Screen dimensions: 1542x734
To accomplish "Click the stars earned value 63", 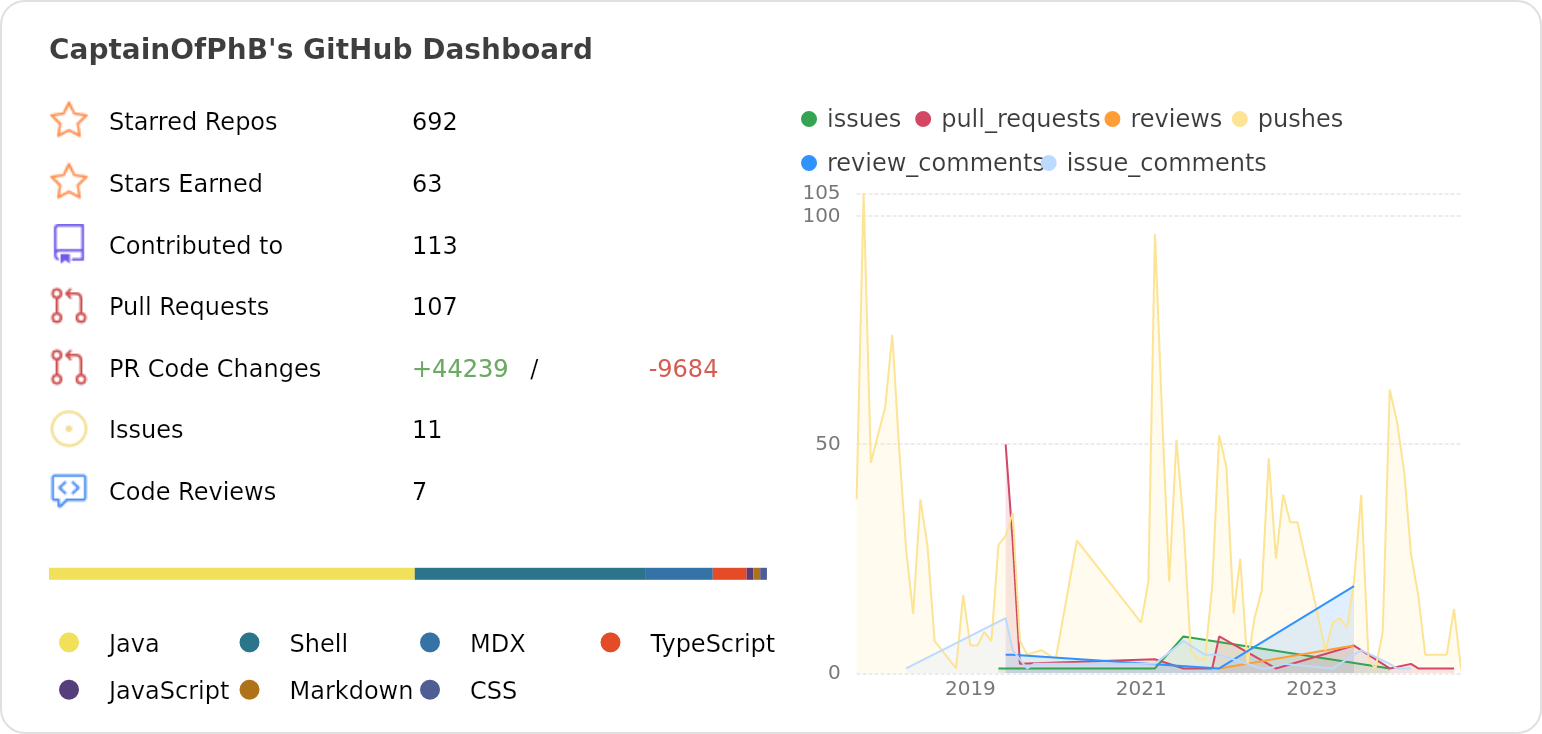I will [427, 184].
